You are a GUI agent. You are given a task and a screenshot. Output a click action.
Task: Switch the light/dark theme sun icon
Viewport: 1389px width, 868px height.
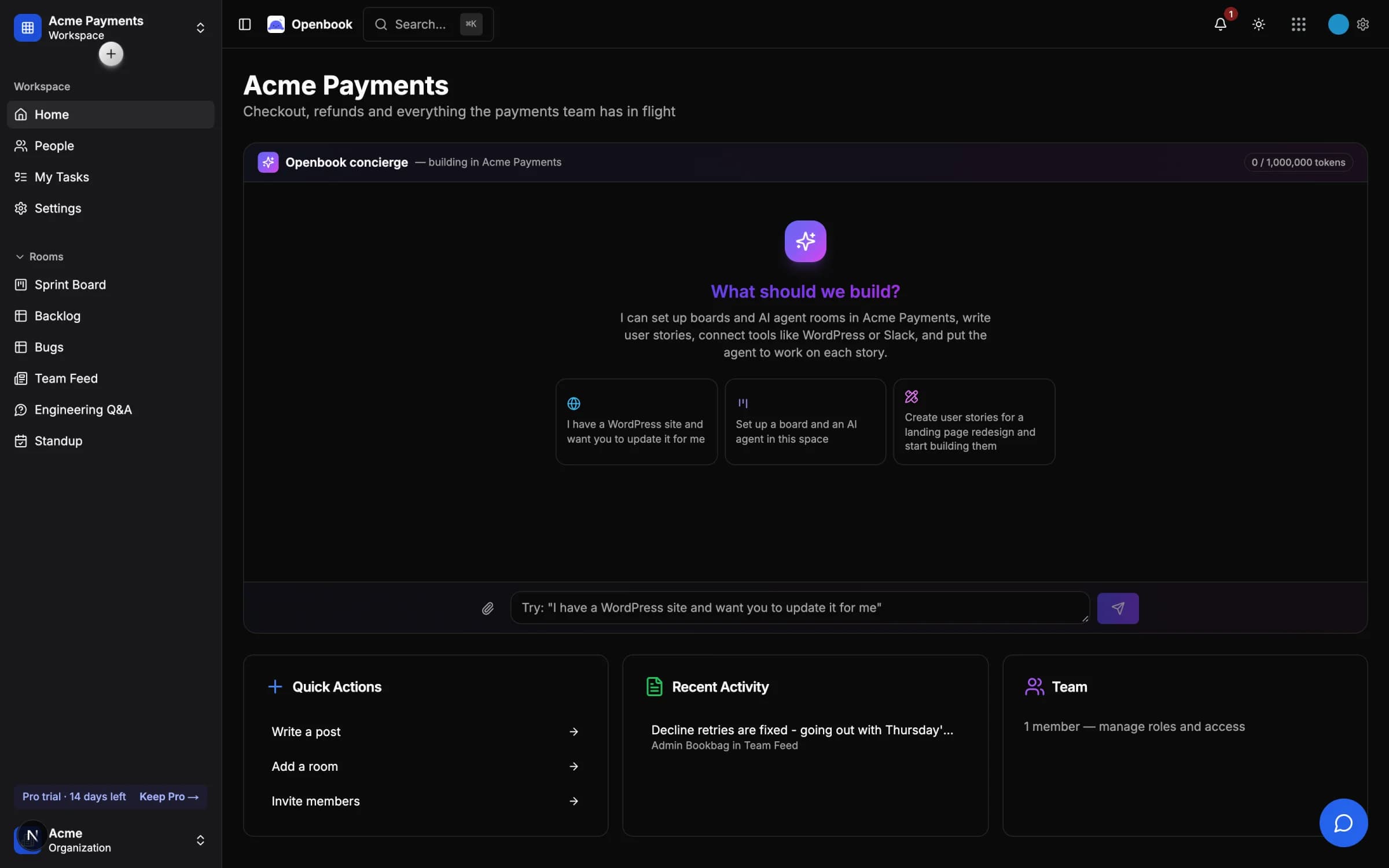1258,24
